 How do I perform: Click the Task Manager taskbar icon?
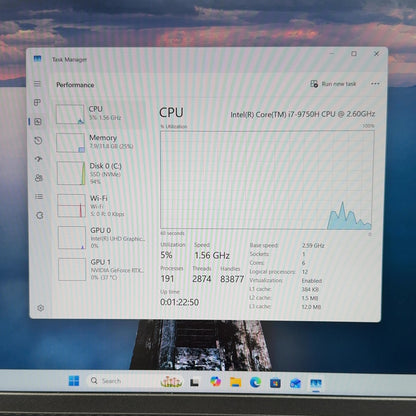[315, 384]
